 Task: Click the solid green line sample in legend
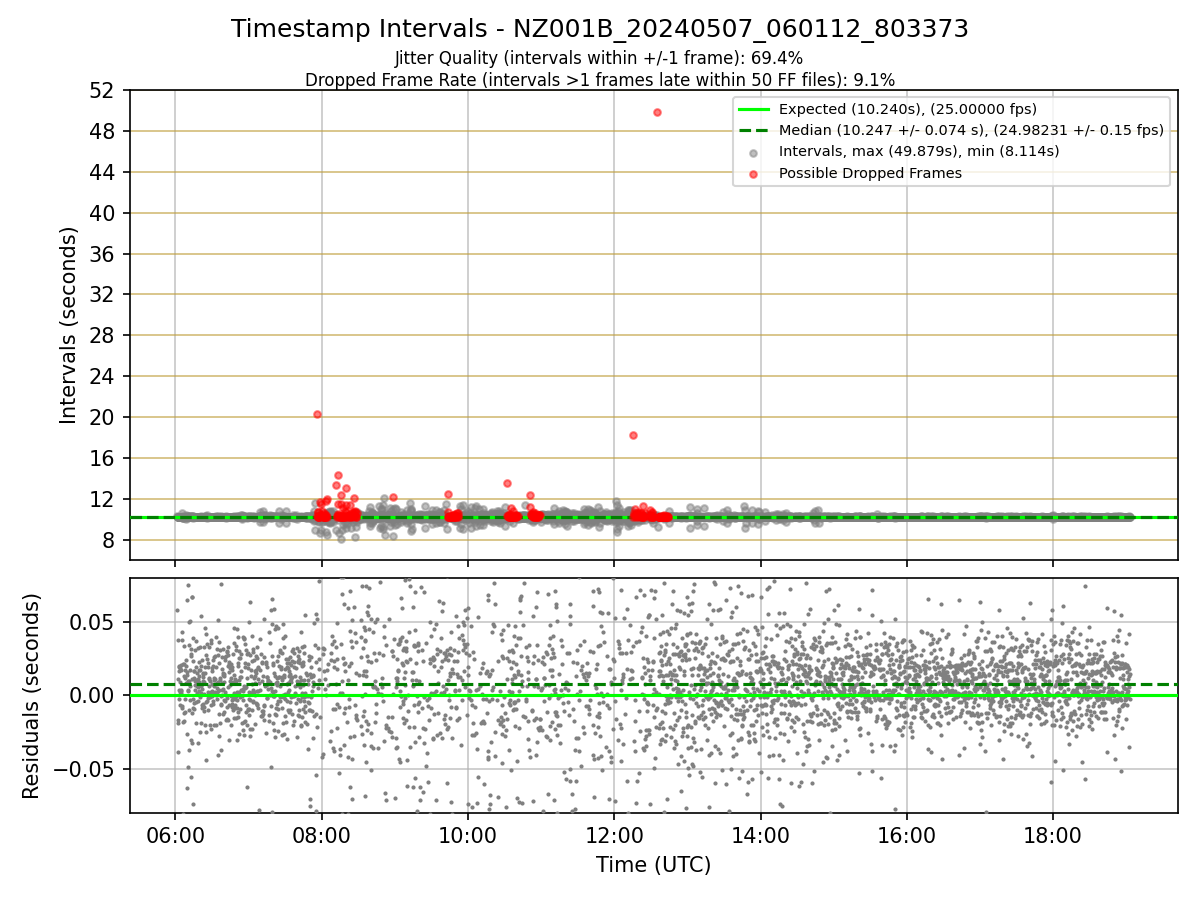(754, 109)
